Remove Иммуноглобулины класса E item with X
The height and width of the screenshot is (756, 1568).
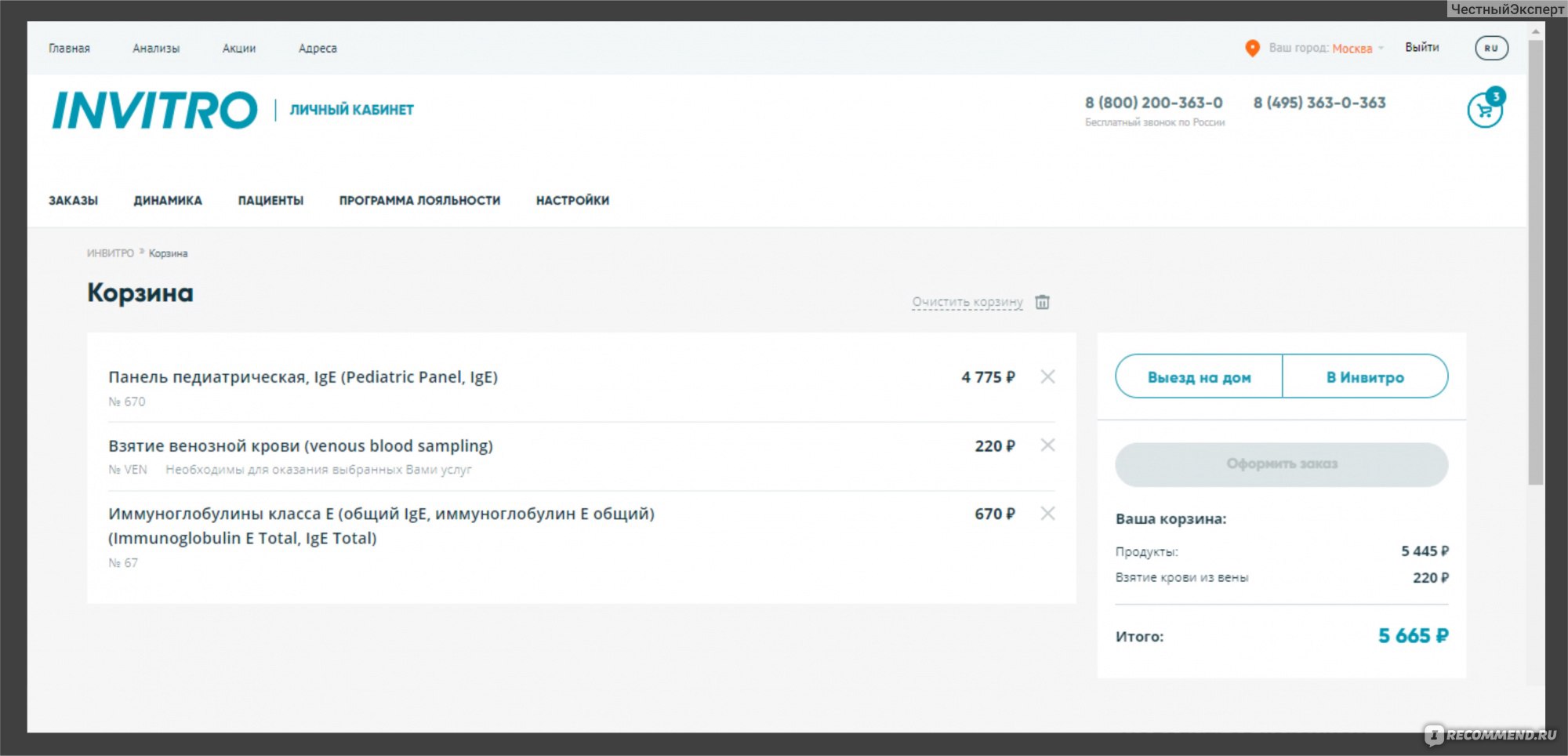(x=1047, y=513)
